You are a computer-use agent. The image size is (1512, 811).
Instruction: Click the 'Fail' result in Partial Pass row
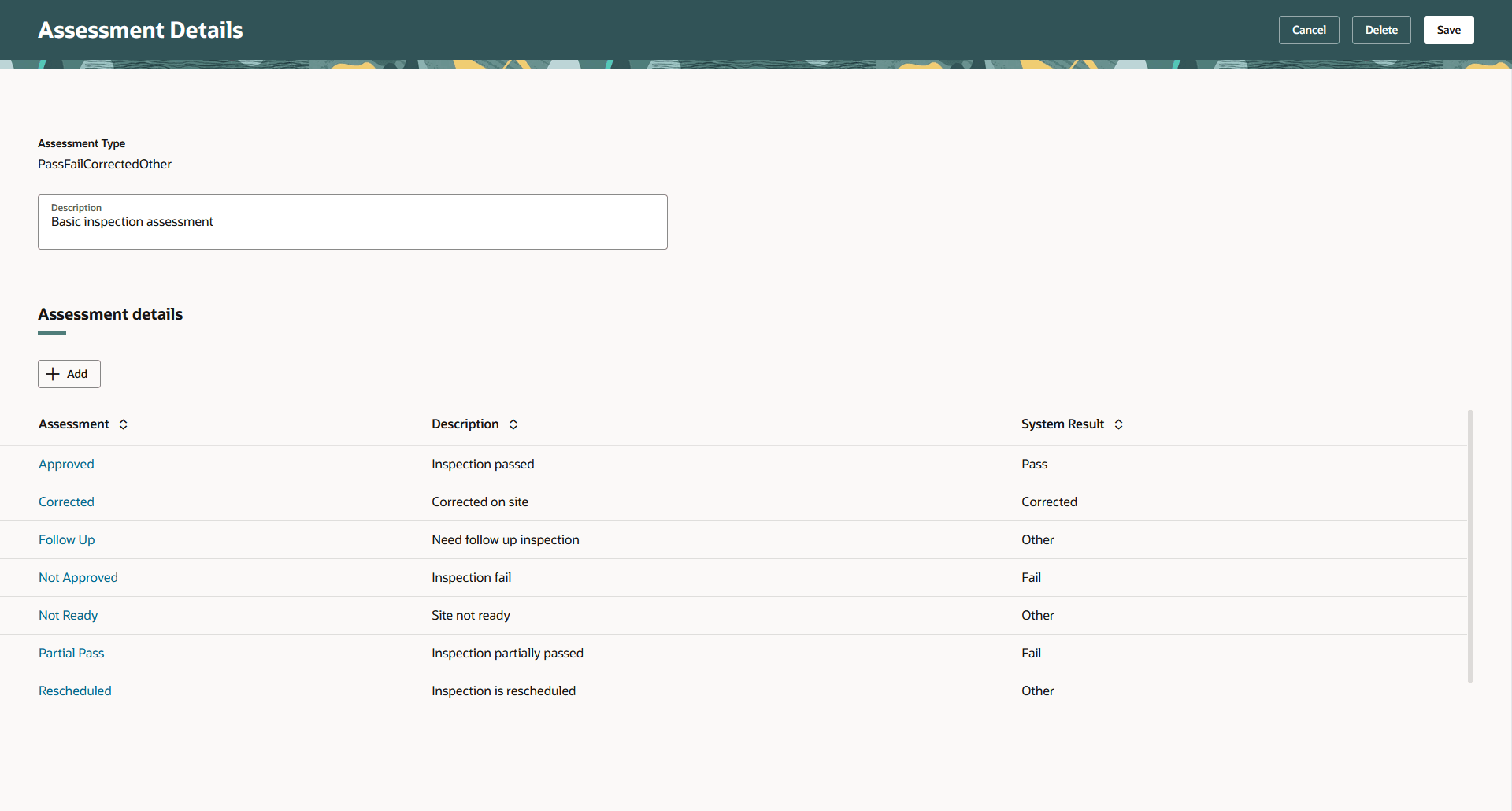coord(1032,654)
